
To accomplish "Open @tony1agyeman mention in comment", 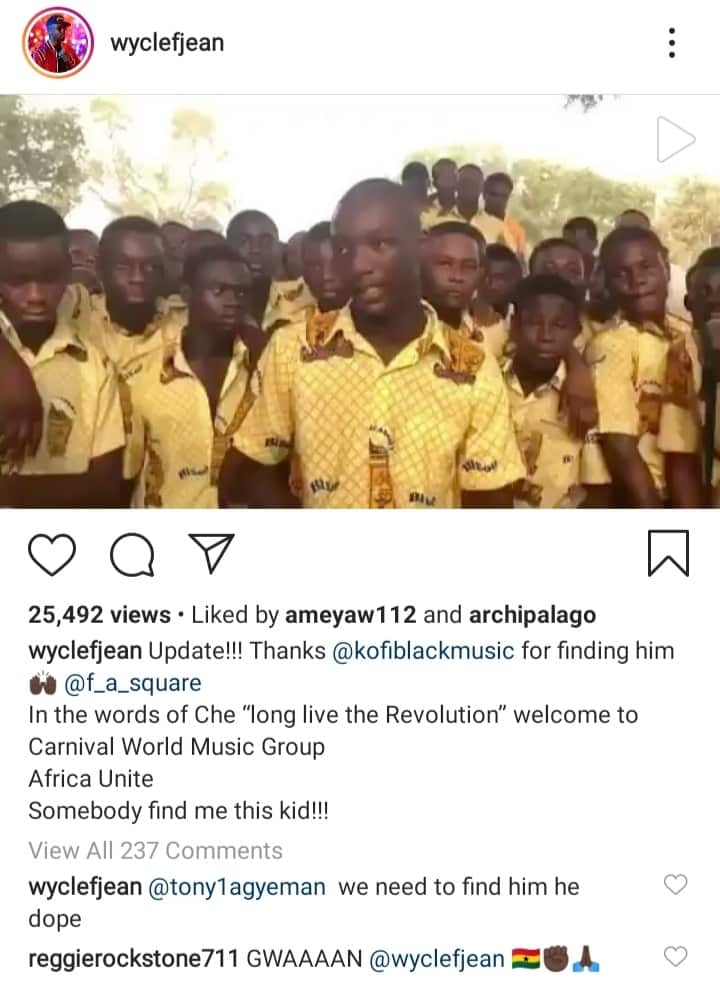I will (x=237, y=887).
